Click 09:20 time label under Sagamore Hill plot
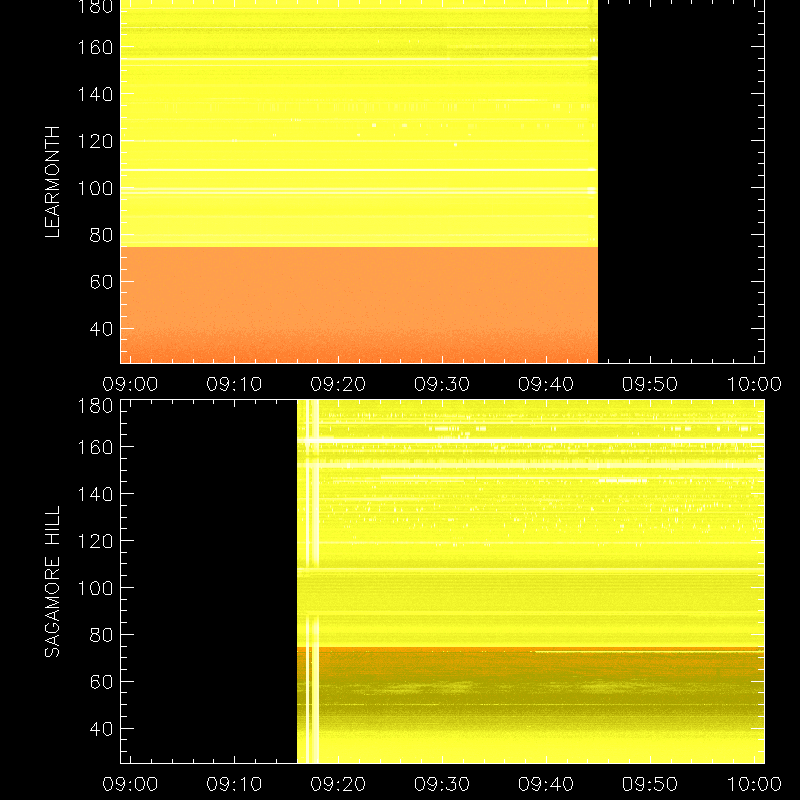 click(x=338, y=784)
